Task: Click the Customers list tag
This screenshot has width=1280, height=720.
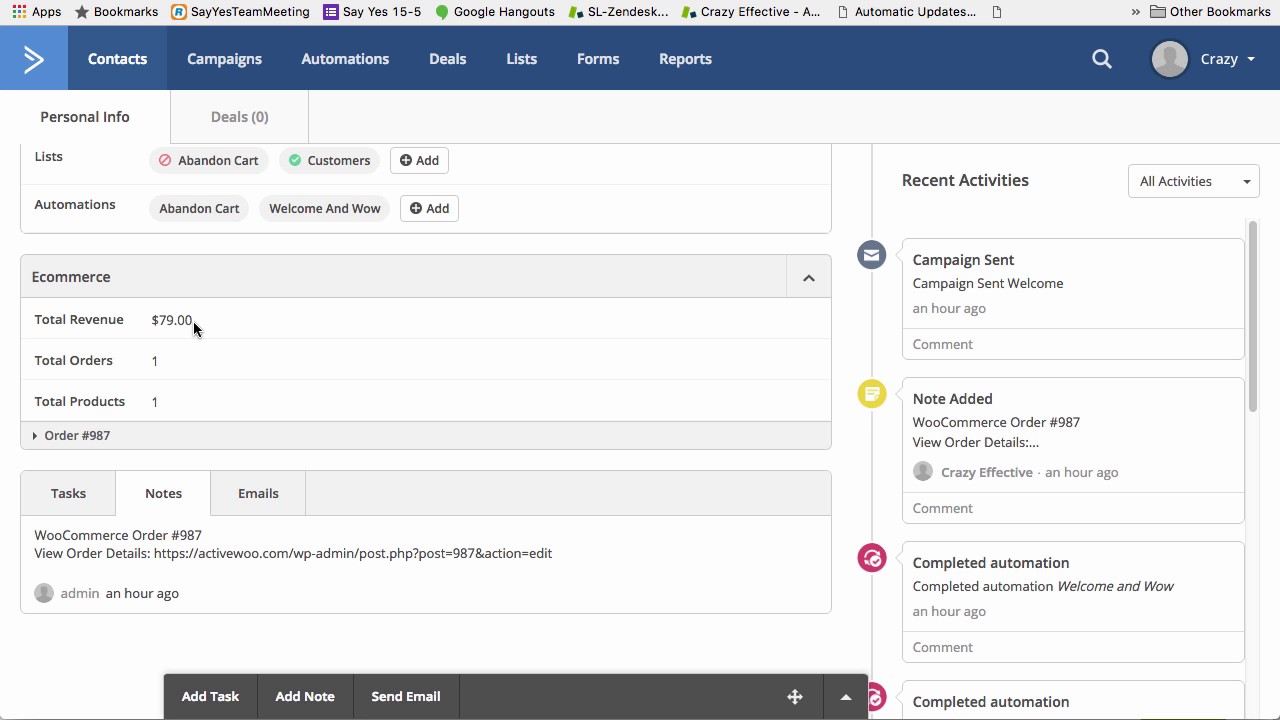Action: (x=330, y=160)
